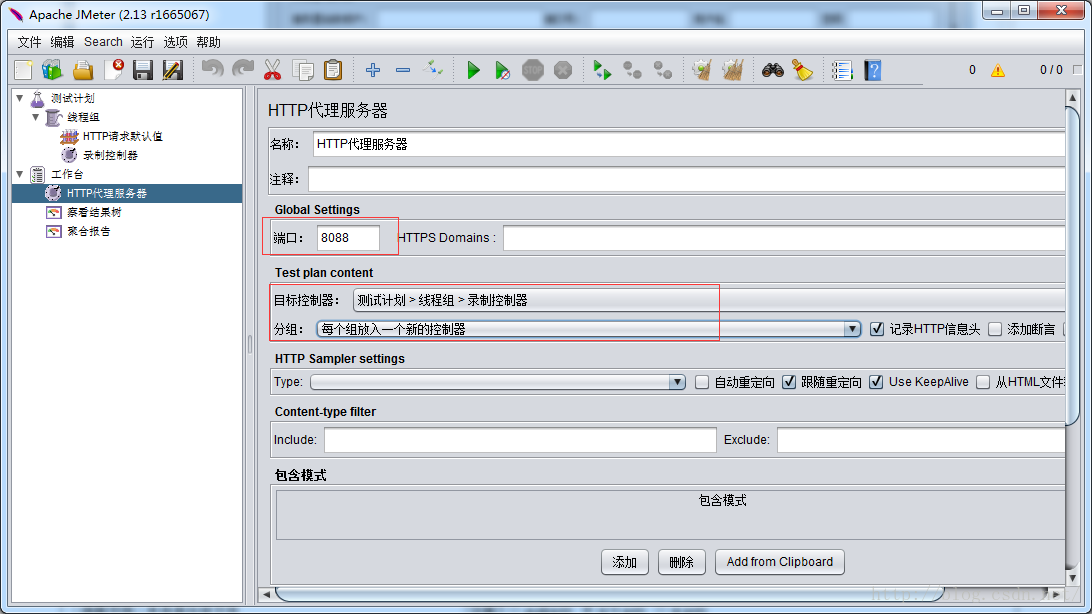The image size is (1092, 614).
Task: Click the Redo arrow icon
Action: pos(242,68)
